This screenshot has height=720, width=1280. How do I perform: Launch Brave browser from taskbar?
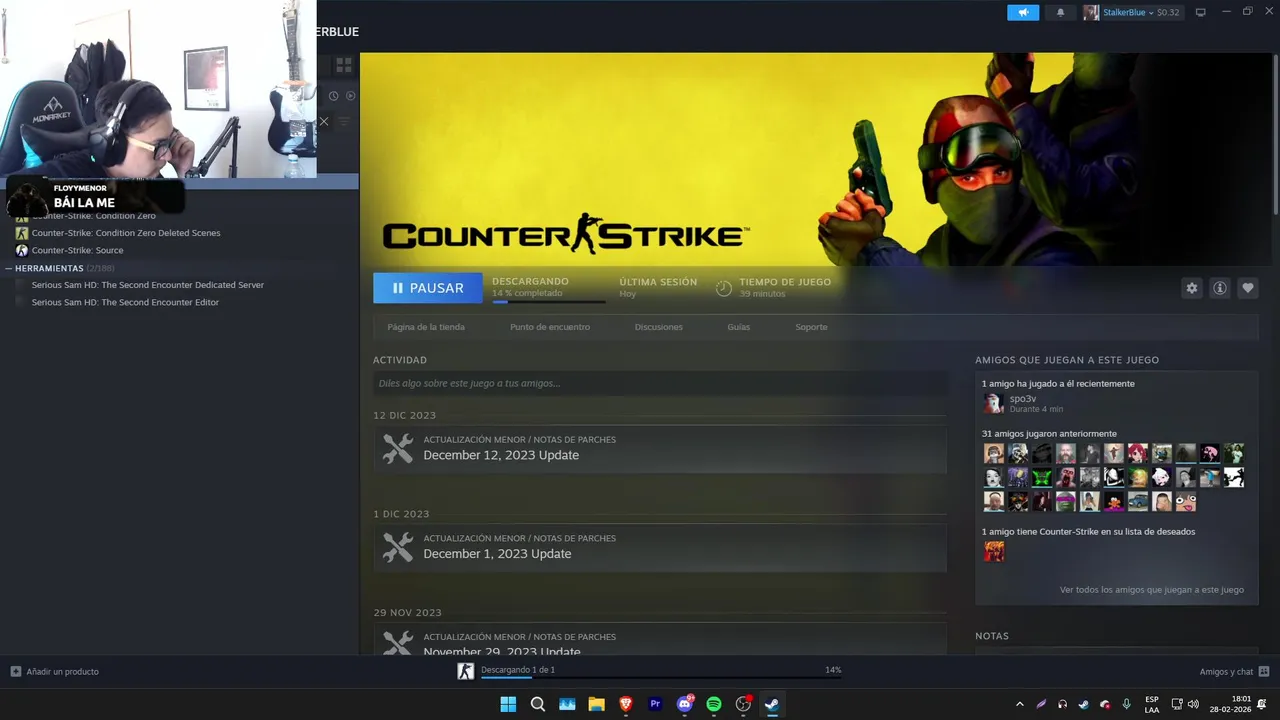(626, 704)
